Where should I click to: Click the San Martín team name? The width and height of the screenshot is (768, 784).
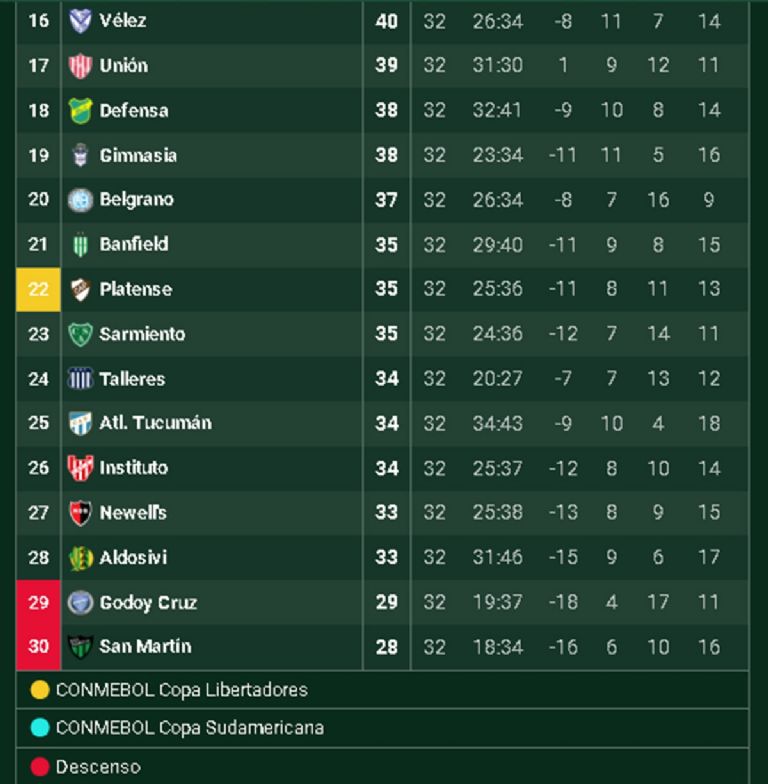(x=145, y=647)
